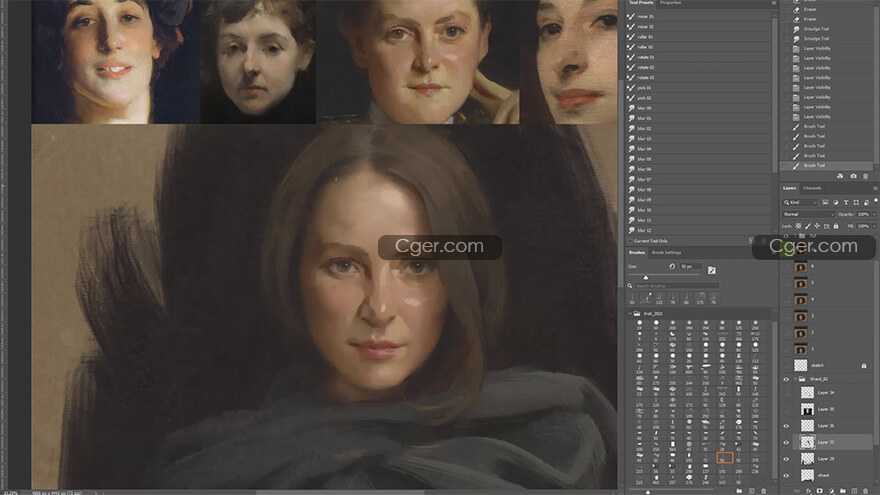Open the Kind filter dropdown
Image resolution: width=880 pixels, height=495 pixels.
(800, 203)
